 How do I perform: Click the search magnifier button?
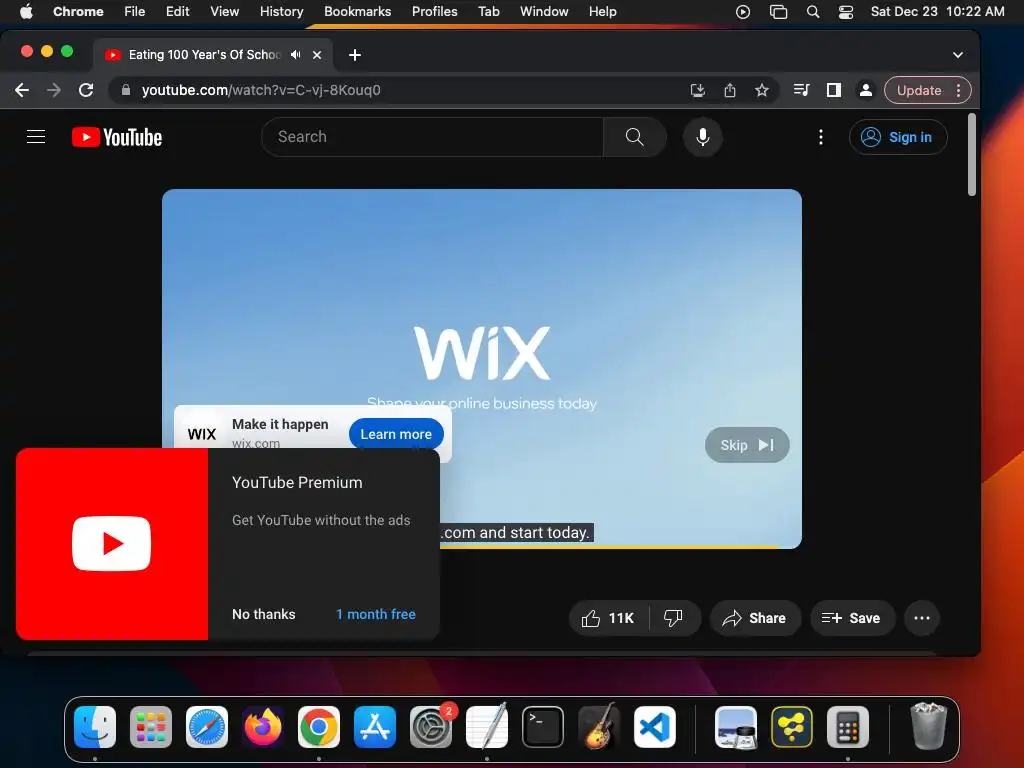(634, 136)
